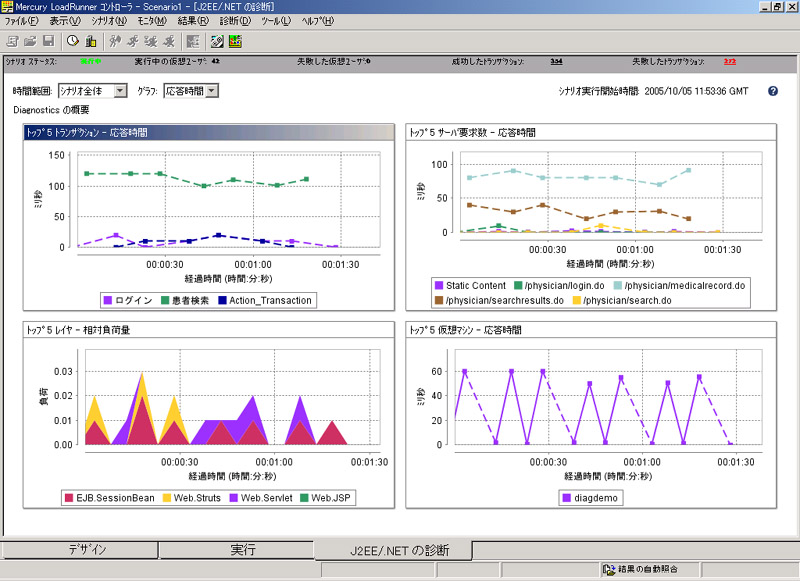The height and width of the screenshot is (581, 800).
Task: Click the purple ログイン legend swatch
Action: tap(107, 300)
